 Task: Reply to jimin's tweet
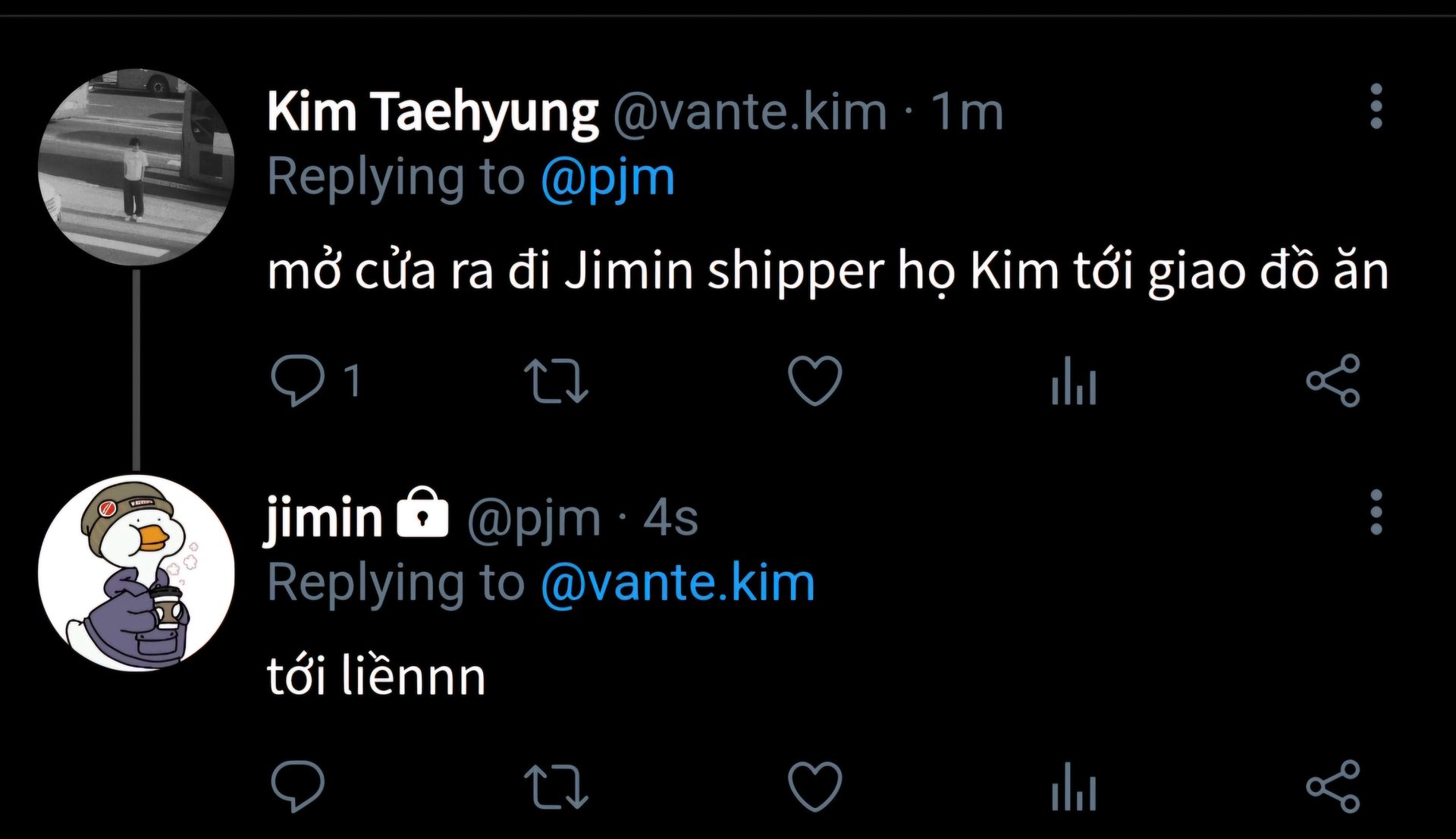point(298,787)
